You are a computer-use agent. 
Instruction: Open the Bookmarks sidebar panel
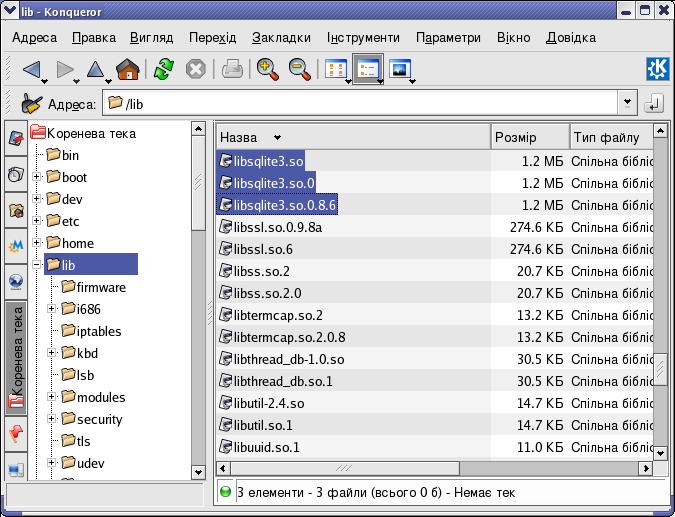[x=16, y=139]
